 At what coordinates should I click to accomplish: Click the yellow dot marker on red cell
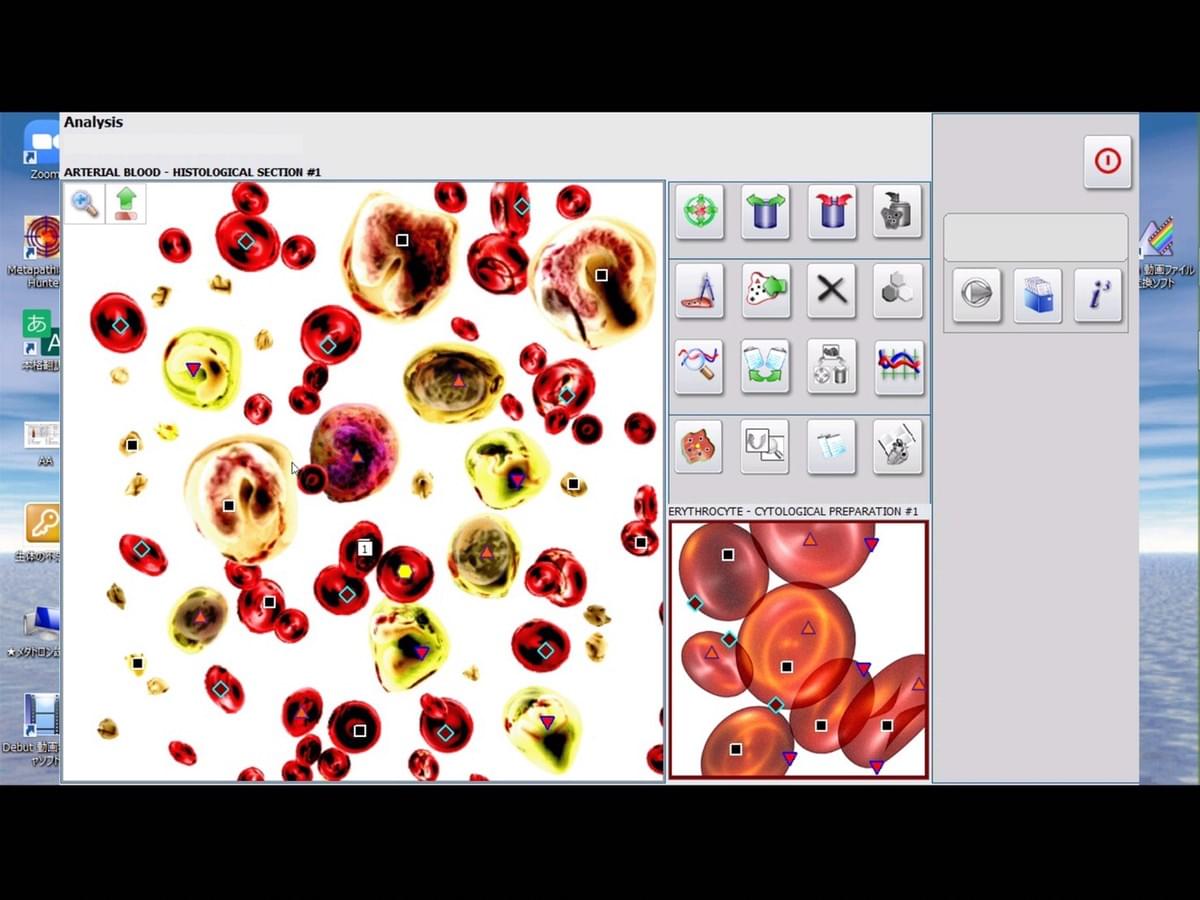click(x=405, y=572)
